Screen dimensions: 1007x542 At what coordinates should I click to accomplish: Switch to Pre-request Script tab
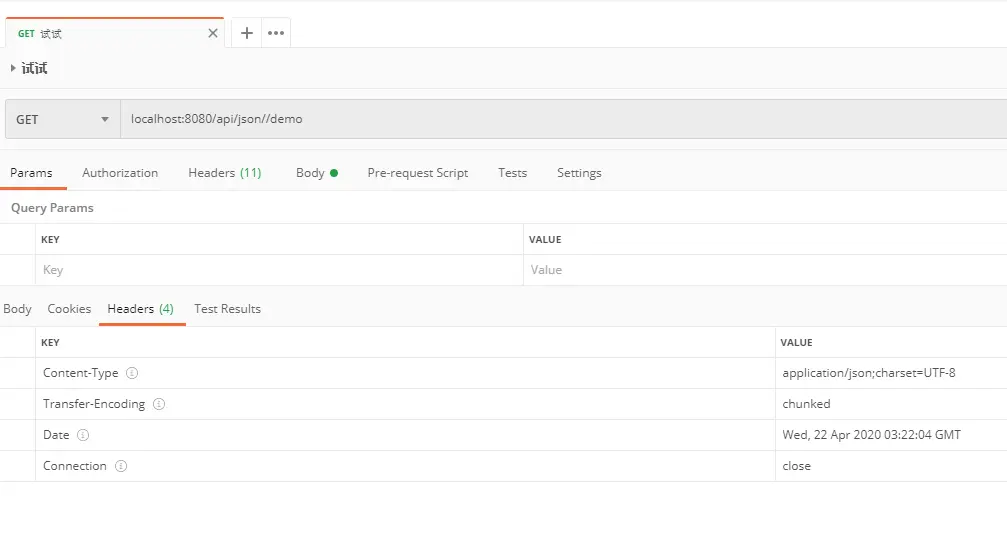click(x=417, y=173)
